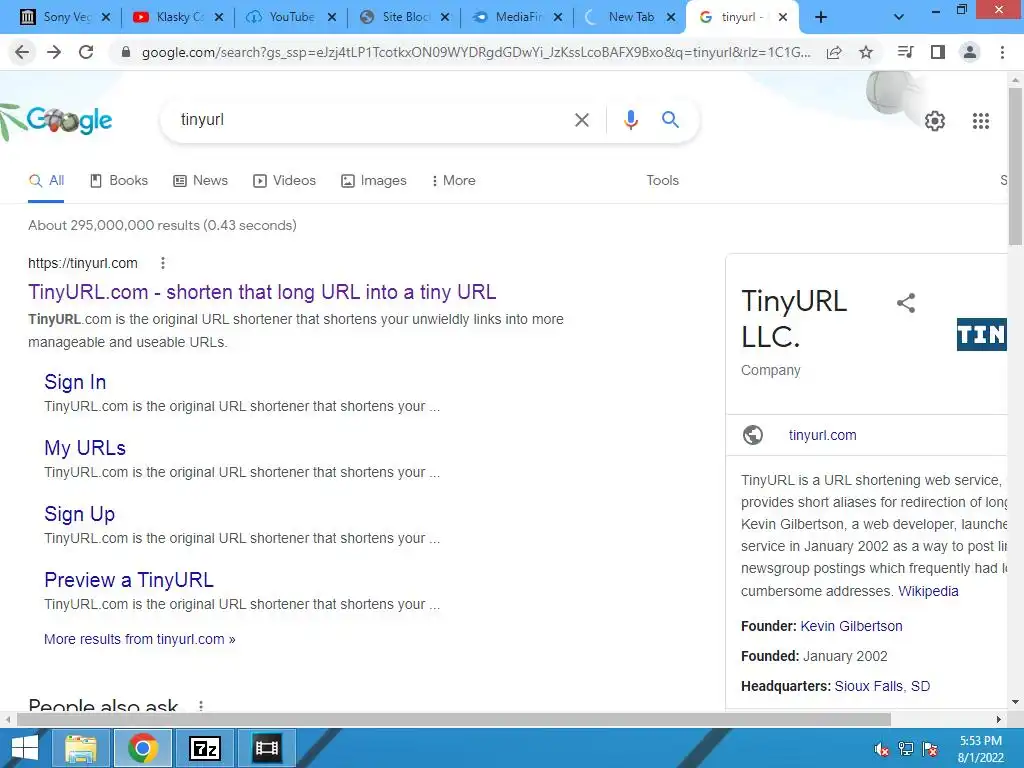Grab the horizontal page scrollbar thumb
The height and width of the screenshot is (768, 1024).
pos(453,719)
